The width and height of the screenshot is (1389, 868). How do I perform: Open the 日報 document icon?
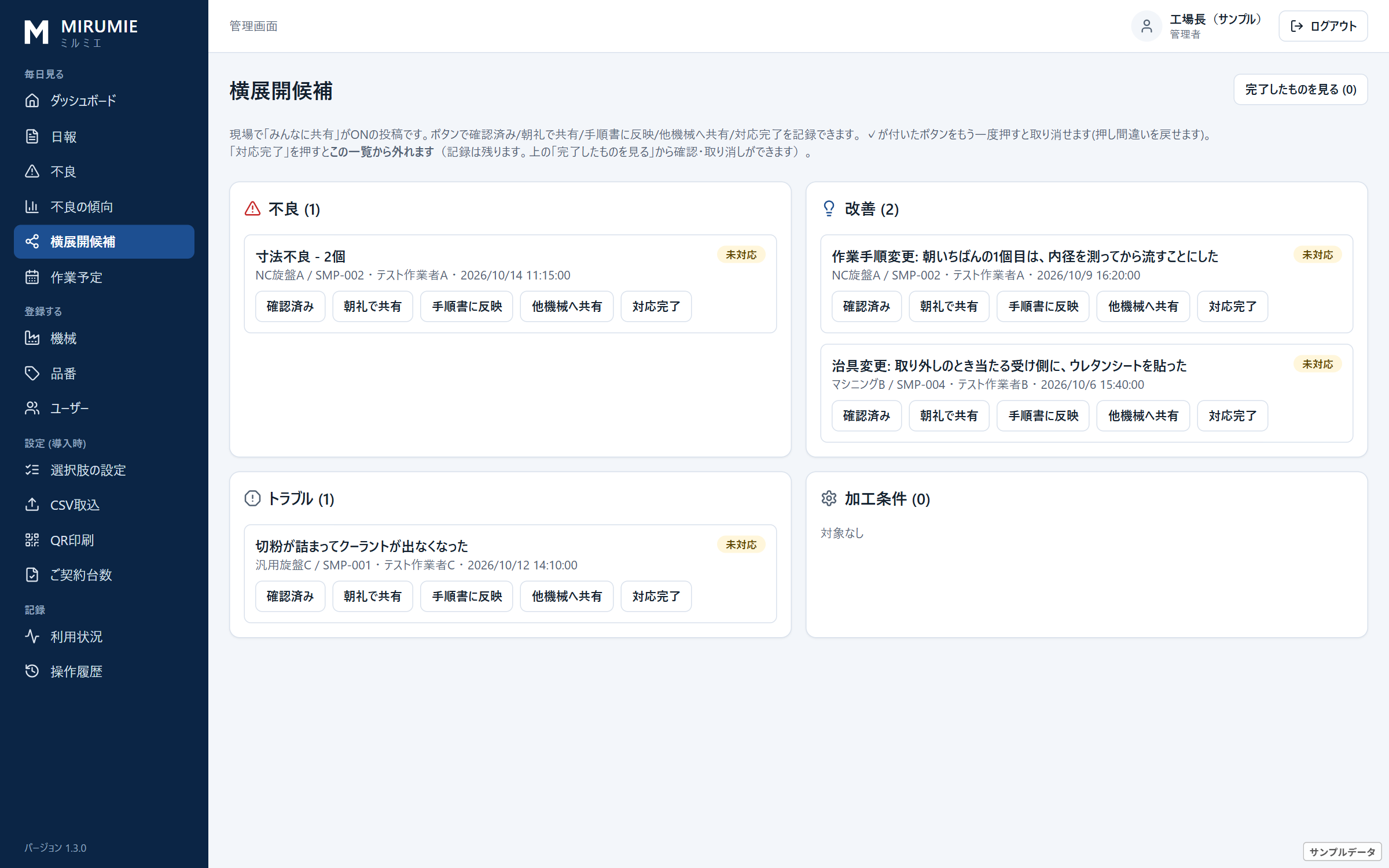pyautogui.click(x=32, y=137)
